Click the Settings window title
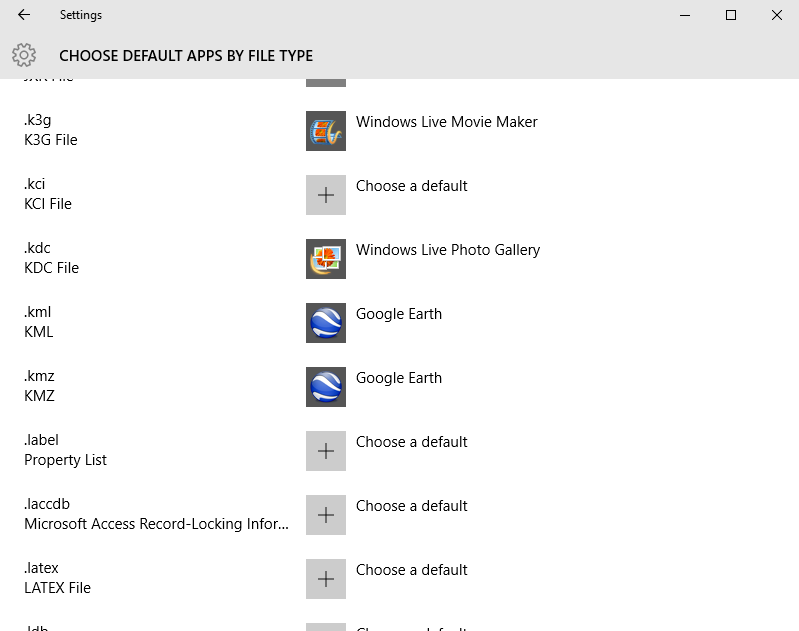This screenshot has height=631, width=799. [81, 15]
